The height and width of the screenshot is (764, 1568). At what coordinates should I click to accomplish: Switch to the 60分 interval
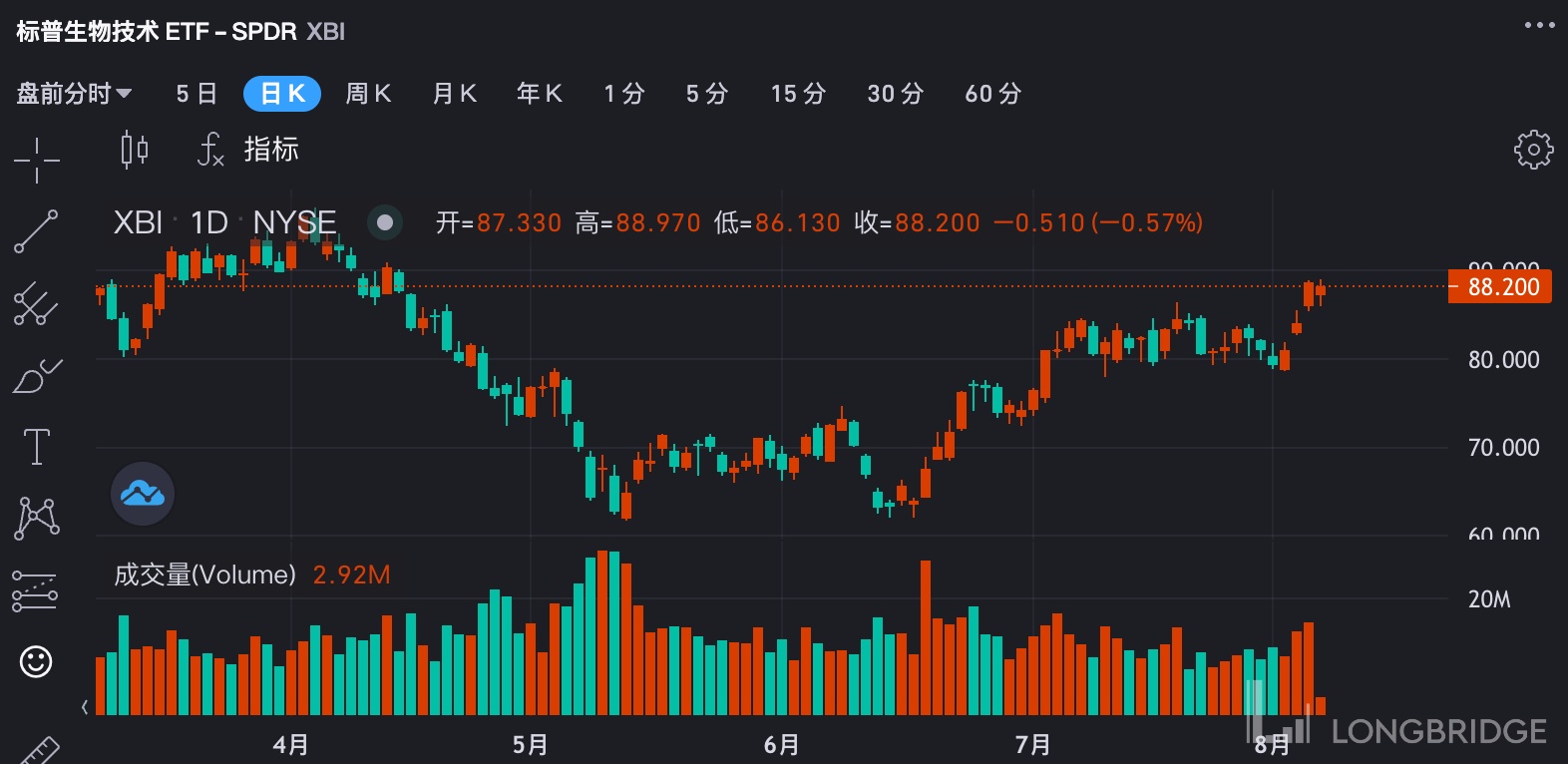993,94
